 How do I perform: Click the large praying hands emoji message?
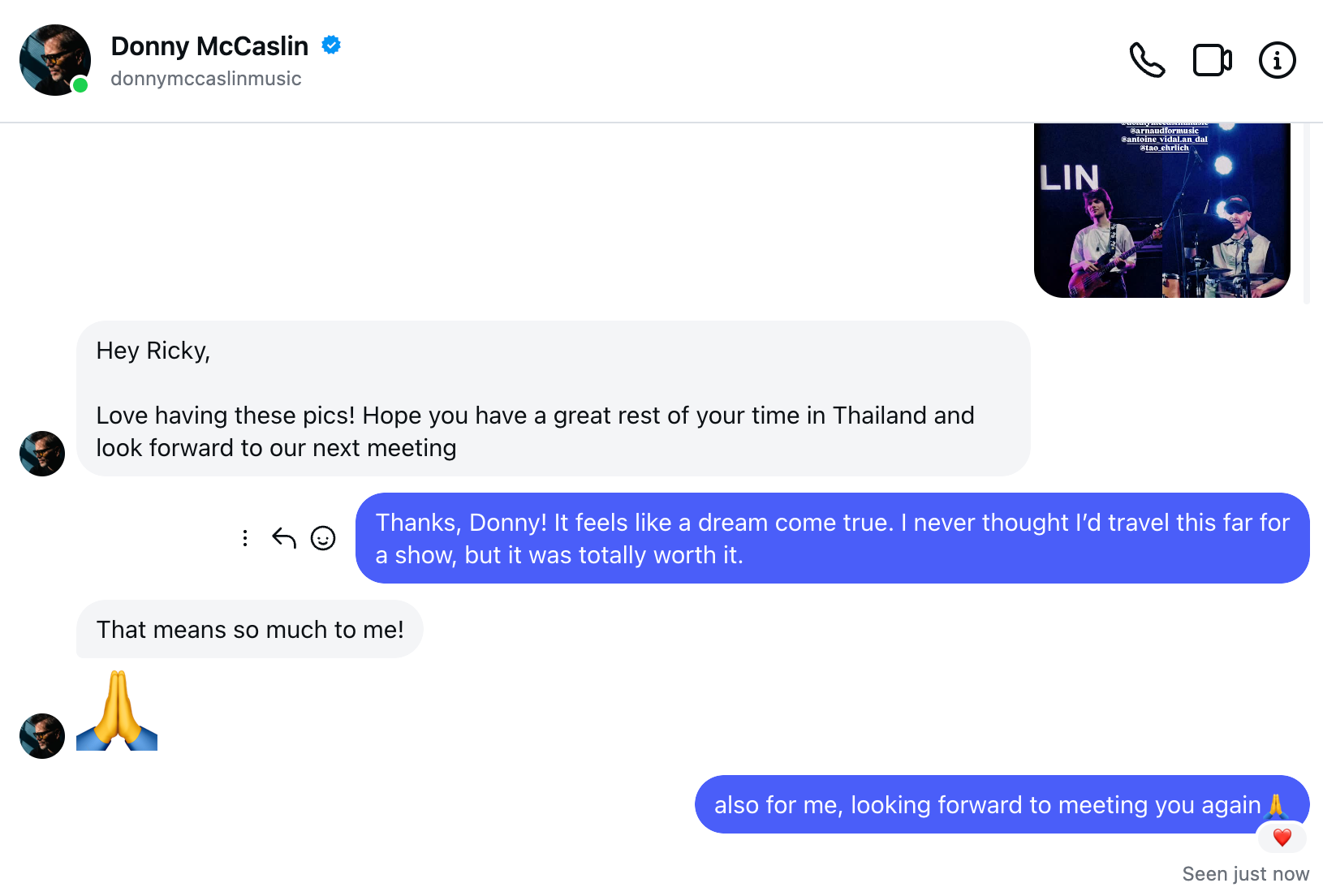coord(117,710)
